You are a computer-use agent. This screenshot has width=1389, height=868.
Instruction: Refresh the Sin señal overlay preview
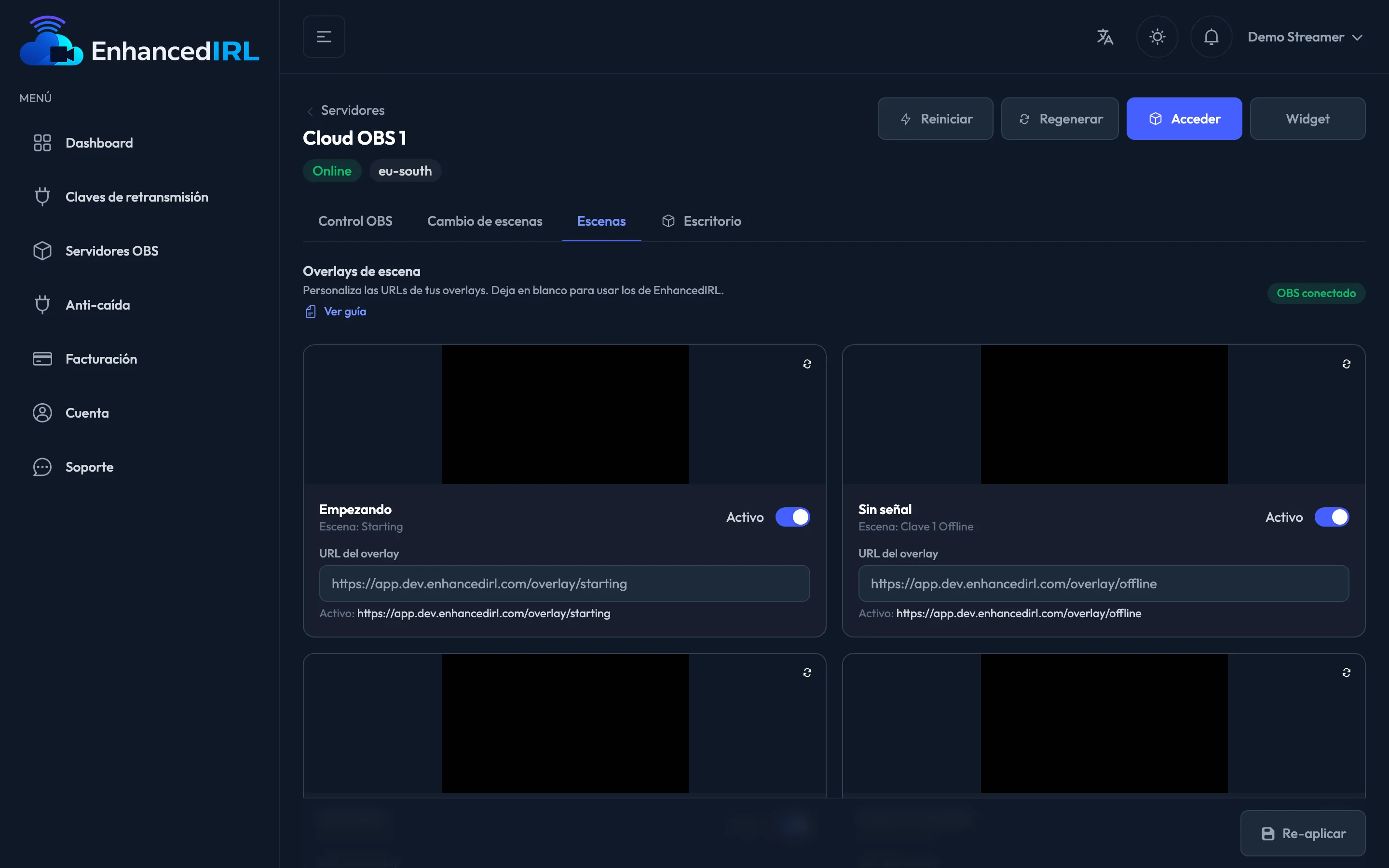pos(1346,364)
